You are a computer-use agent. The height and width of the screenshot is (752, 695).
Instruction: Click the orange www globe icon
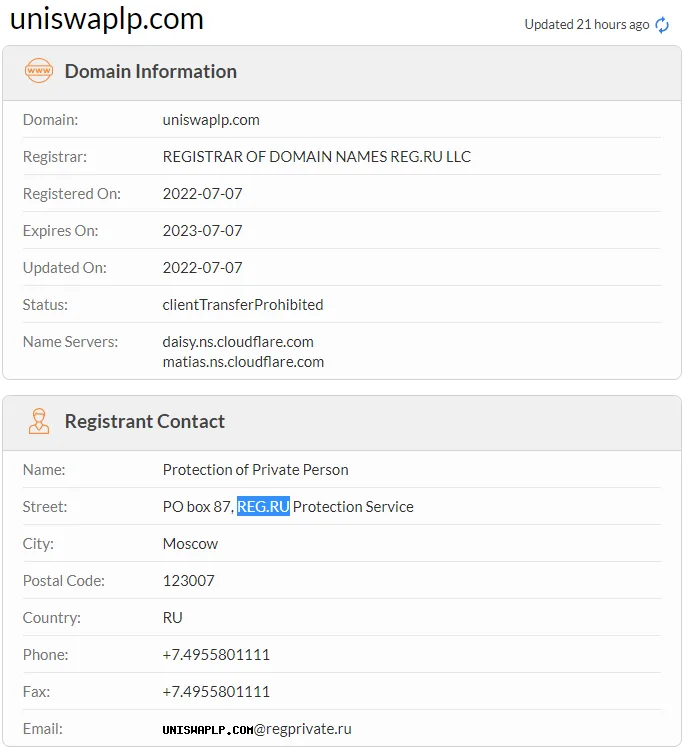[39, 71]
